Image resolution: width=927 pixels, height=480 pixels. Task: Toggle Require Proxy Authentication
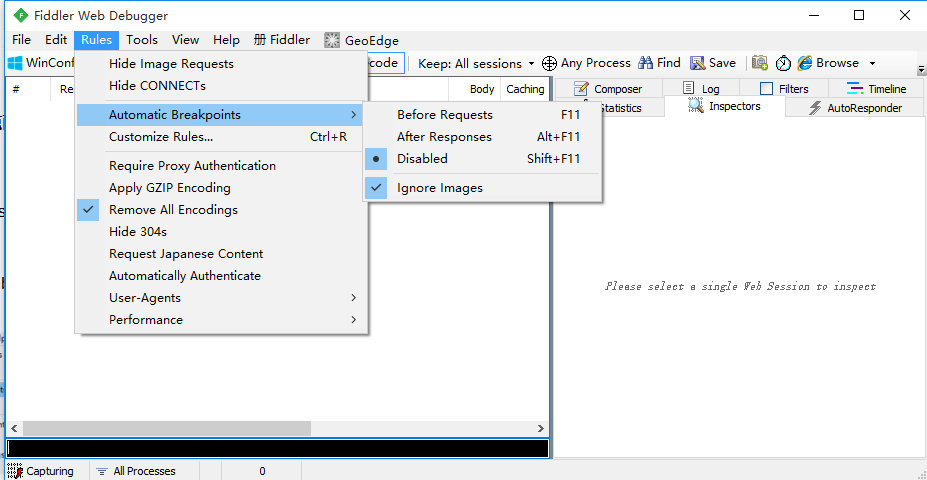pos(221,166)
